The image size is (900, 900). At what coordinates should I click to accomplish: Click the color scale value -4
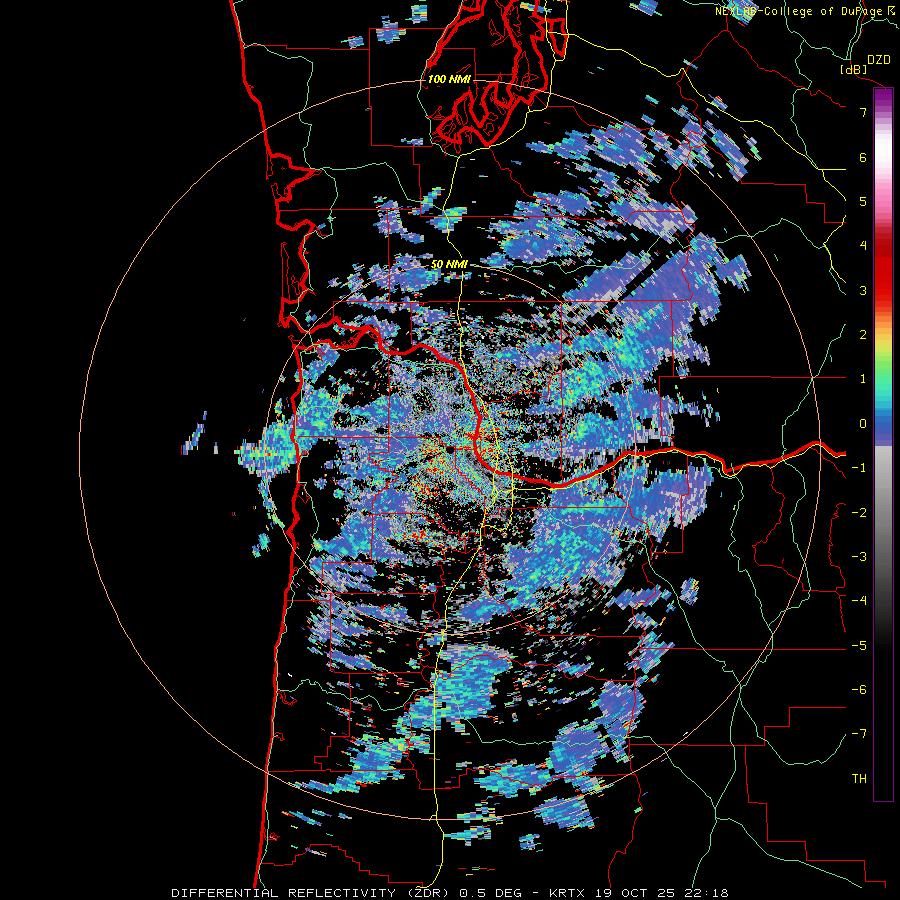[x=859, y=600]
